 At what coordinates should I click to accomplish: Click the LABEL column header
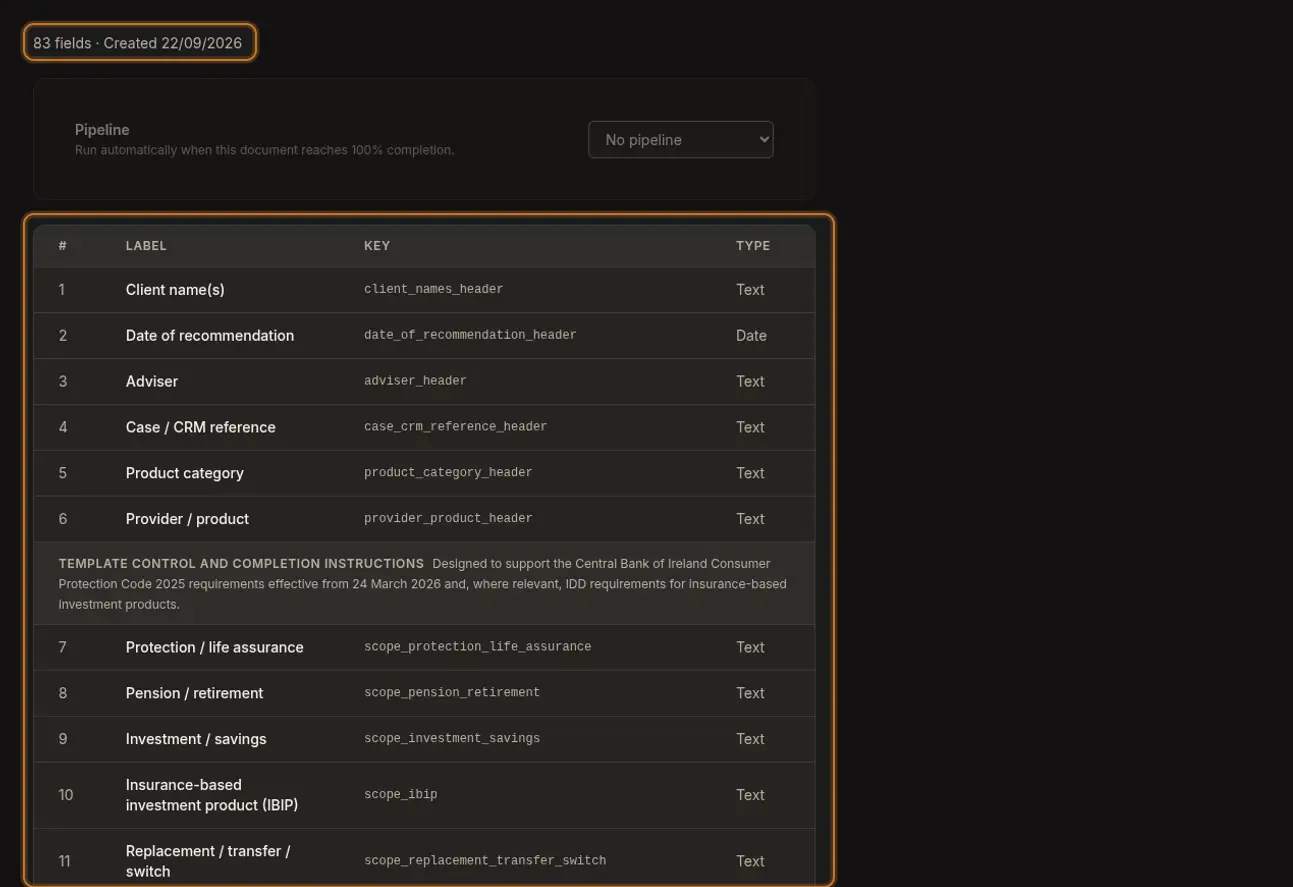pyautogui.click(x=146, y=246)
